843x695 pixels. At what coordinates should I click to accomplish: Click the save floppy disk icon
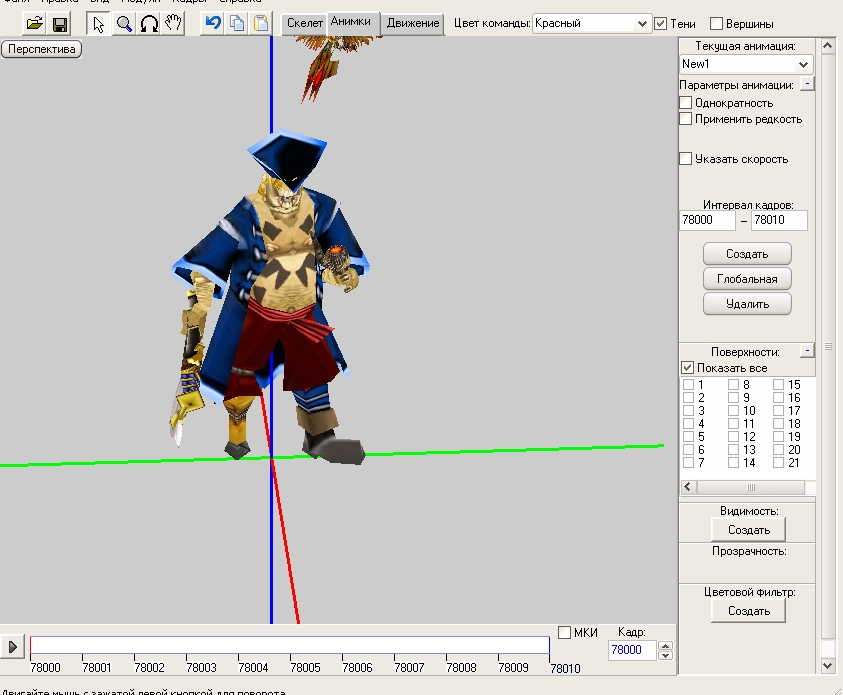pyautogui.click(x=60, y=23)
